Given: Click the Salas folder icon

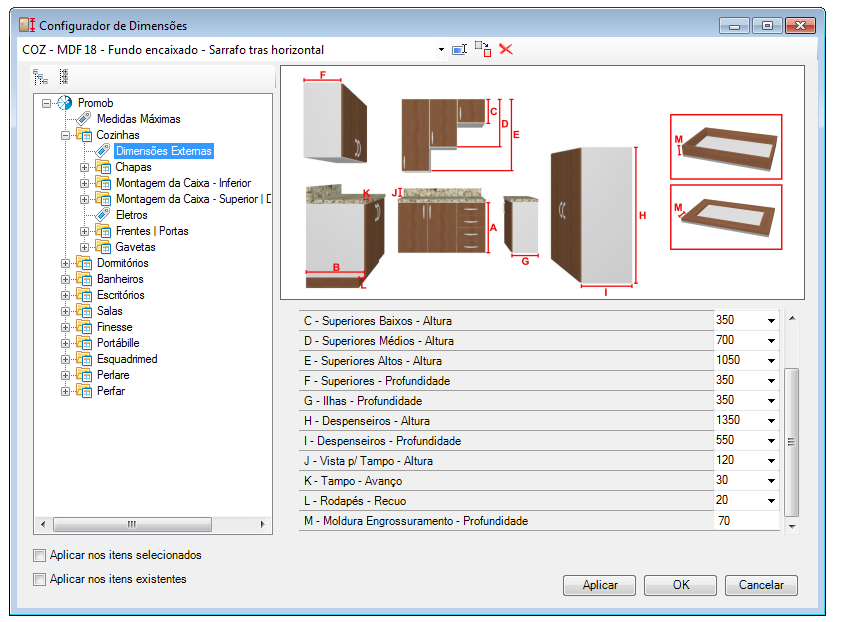Looking at the screenshot, I should pyautogui.click(x=84, y=311).
